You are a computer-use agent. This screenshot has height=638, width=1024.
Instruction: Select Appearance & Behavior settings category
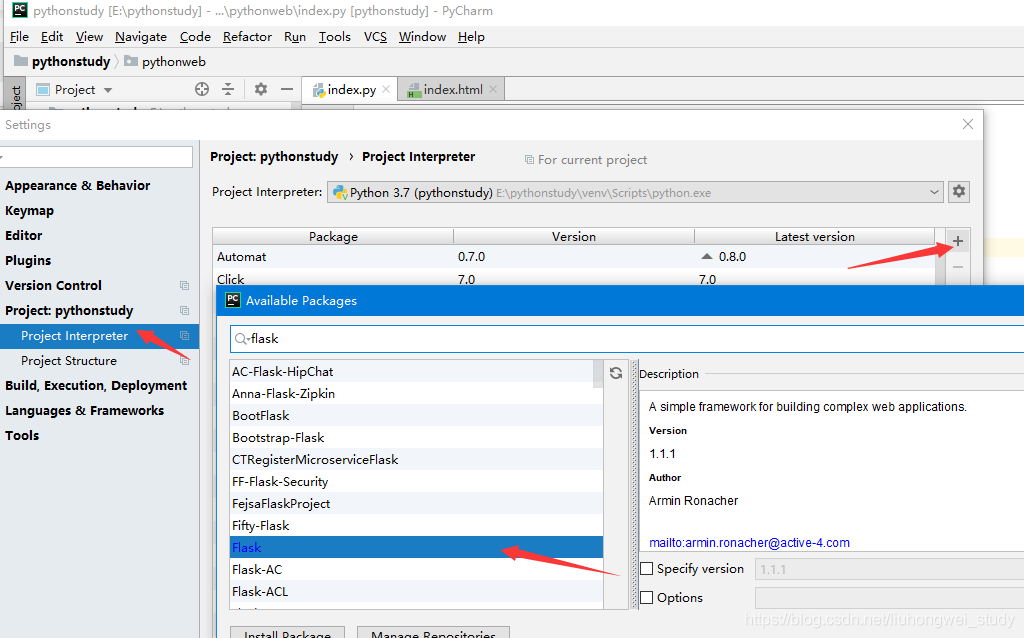pos(78,185)
